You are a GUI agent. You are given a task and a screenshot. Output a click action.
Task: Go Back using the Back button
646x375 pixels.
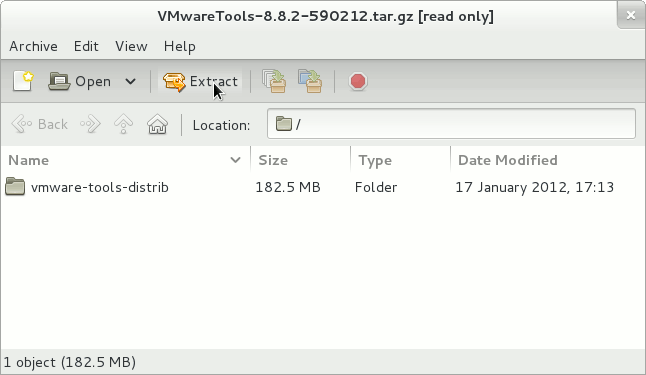[x=40, y=124]
